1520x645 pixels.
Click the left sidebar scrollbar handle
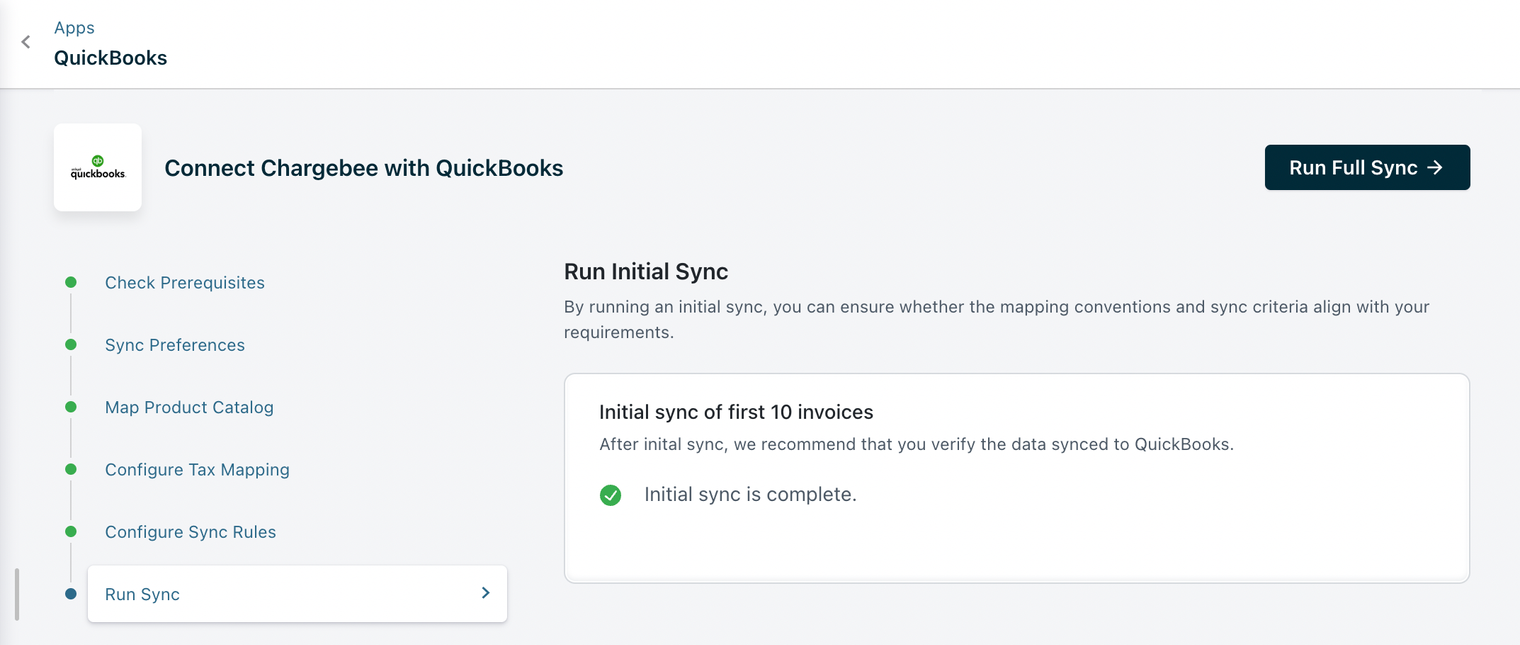[x=17, y=594]
